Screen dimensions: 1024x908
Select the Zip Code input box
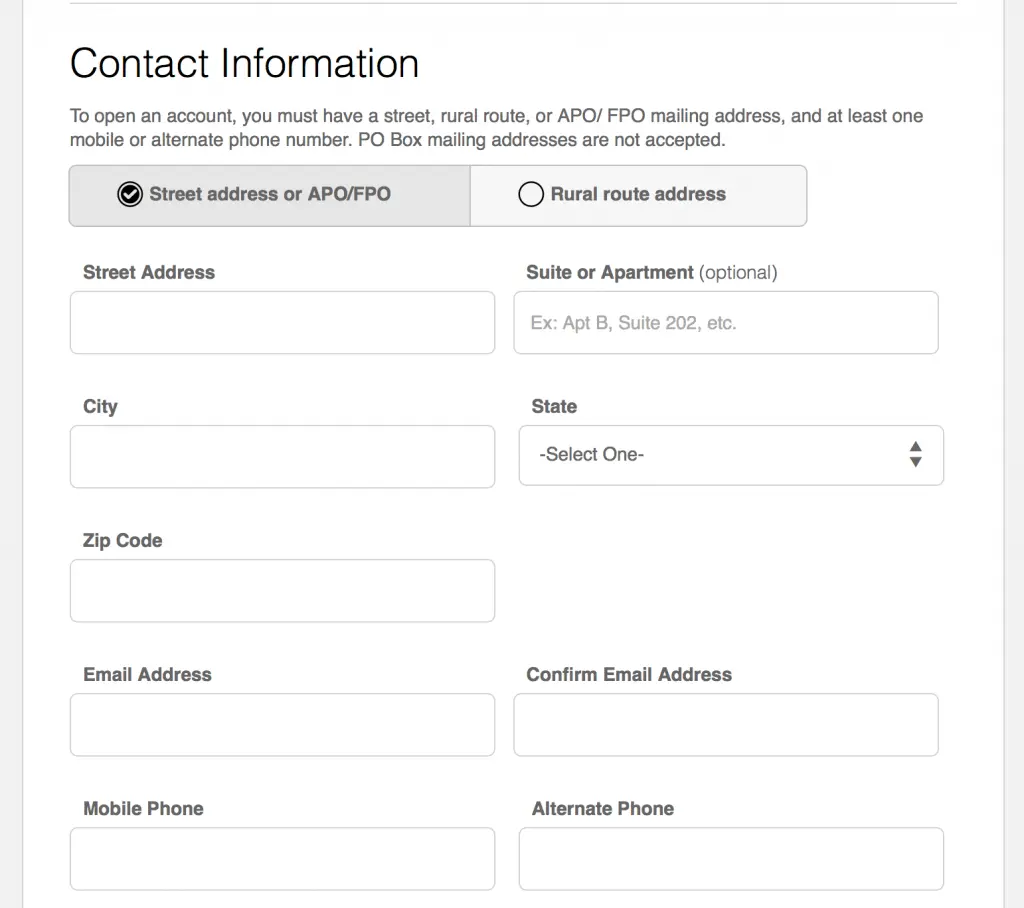click(x=282, y=591)
